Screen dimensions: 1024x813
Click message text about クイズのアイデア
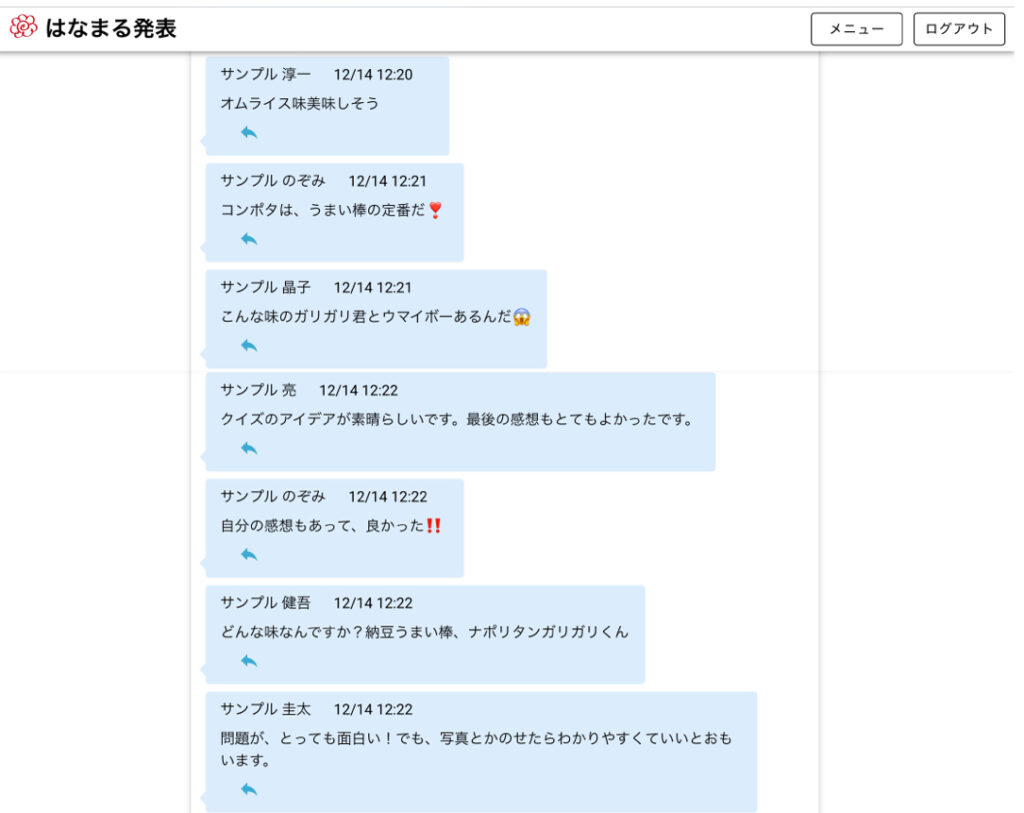click(x=457, y=420)
